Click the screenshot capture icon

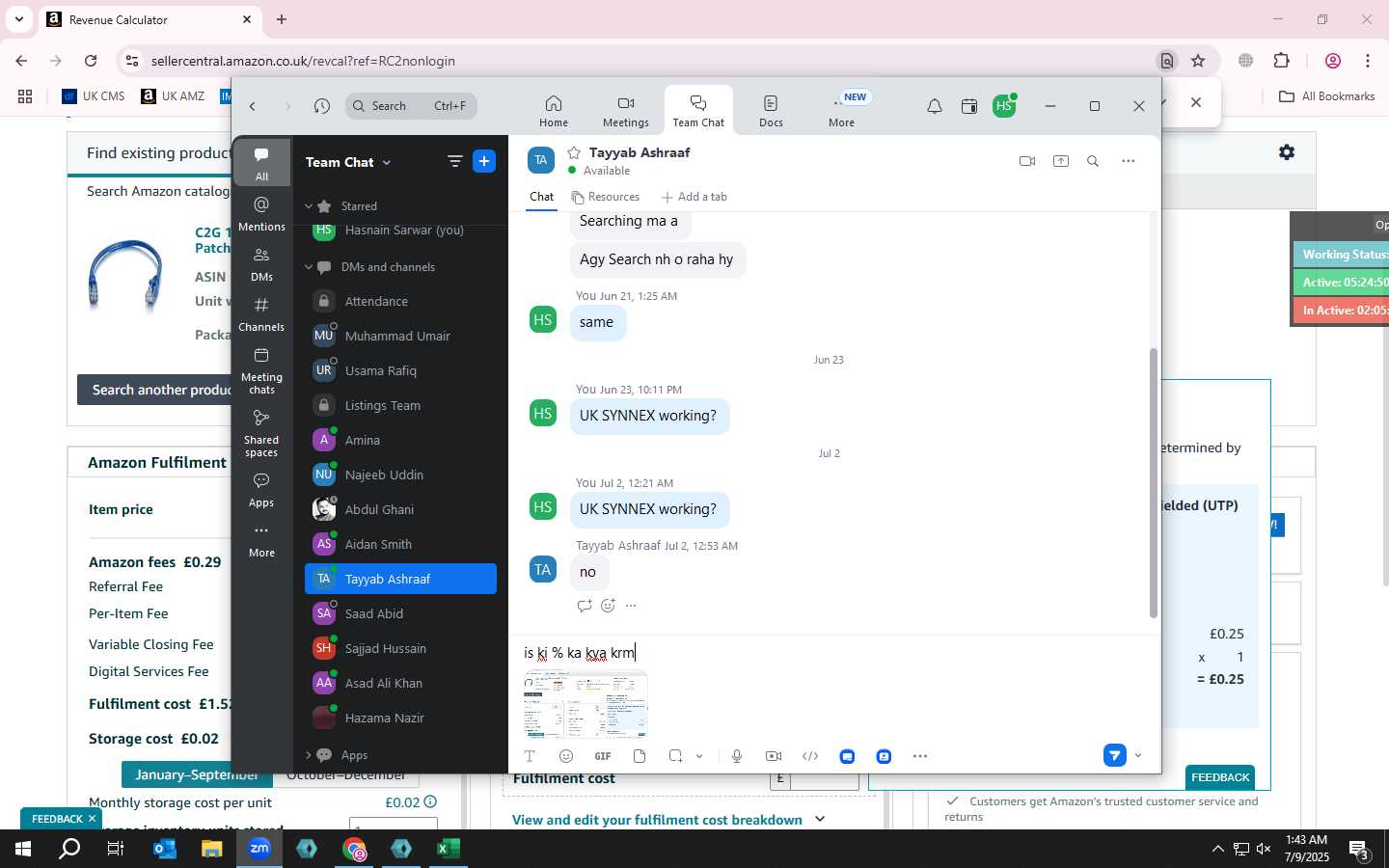(x=675, y=756)
